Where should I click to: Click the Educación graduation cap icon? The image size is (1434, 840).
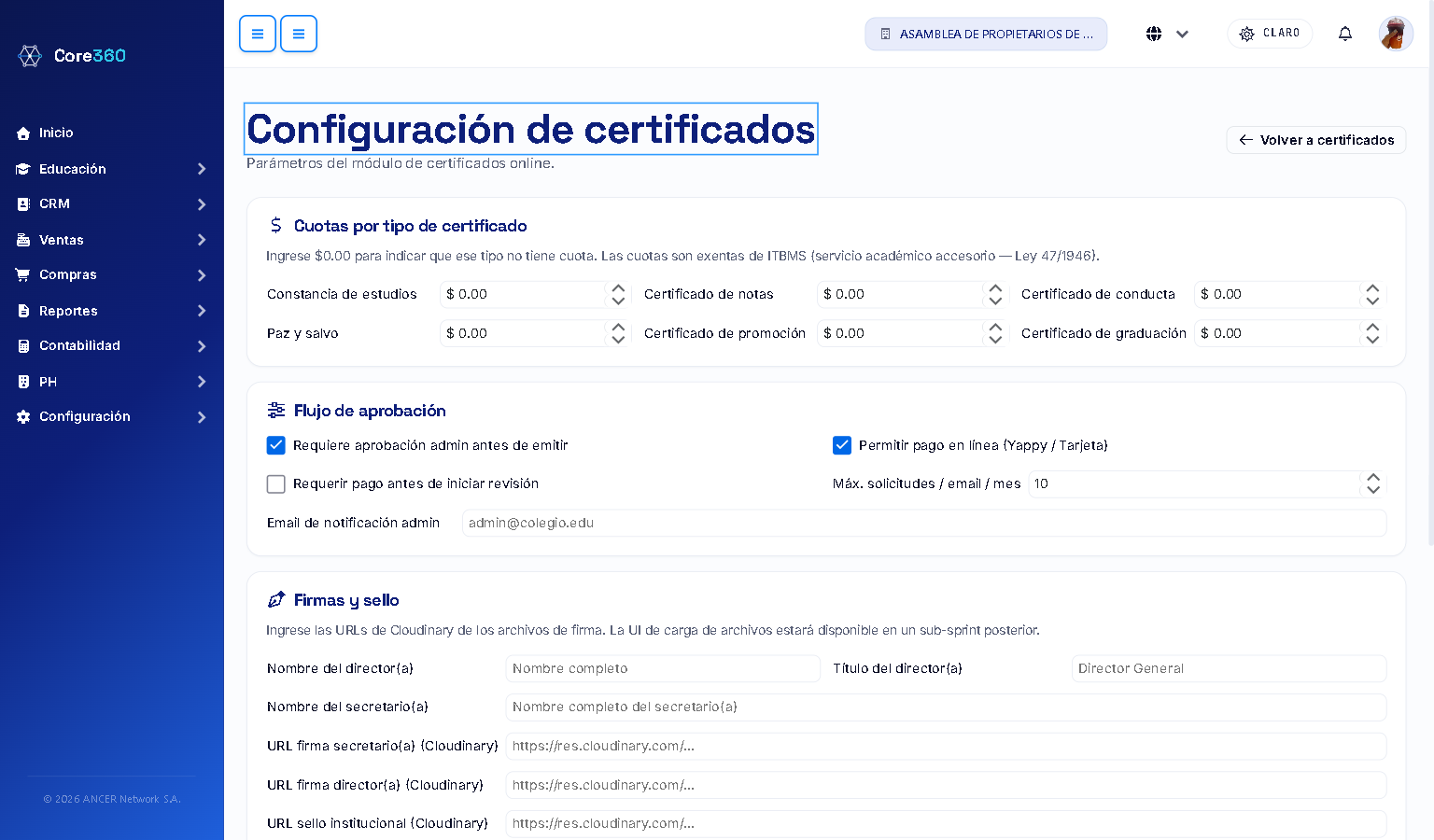23,169
